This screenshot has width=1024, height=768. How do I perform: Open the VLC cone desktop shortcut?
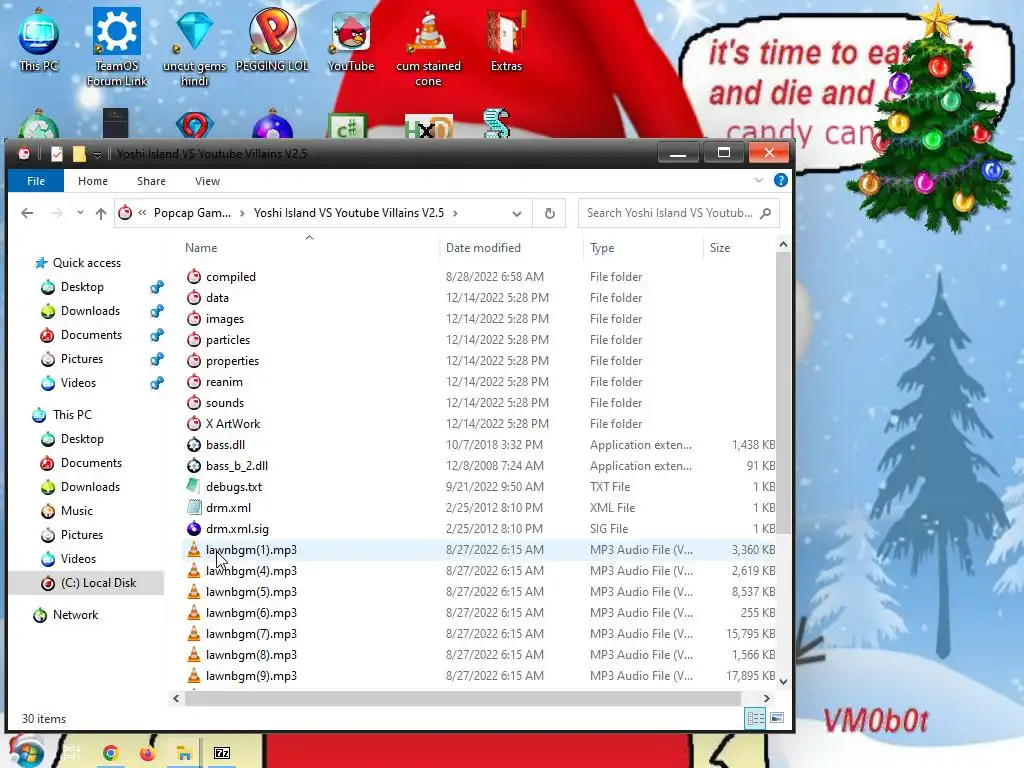[428, 47]
